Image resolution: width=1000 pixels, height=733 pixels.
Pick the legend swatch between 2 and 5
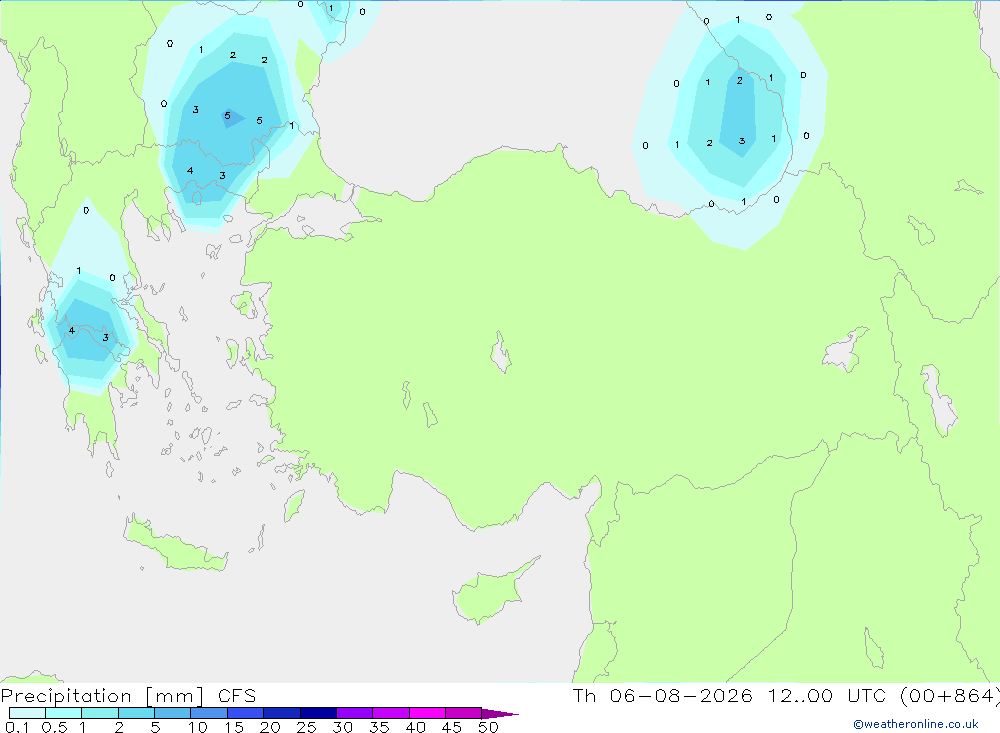click(x=136, y=713)
